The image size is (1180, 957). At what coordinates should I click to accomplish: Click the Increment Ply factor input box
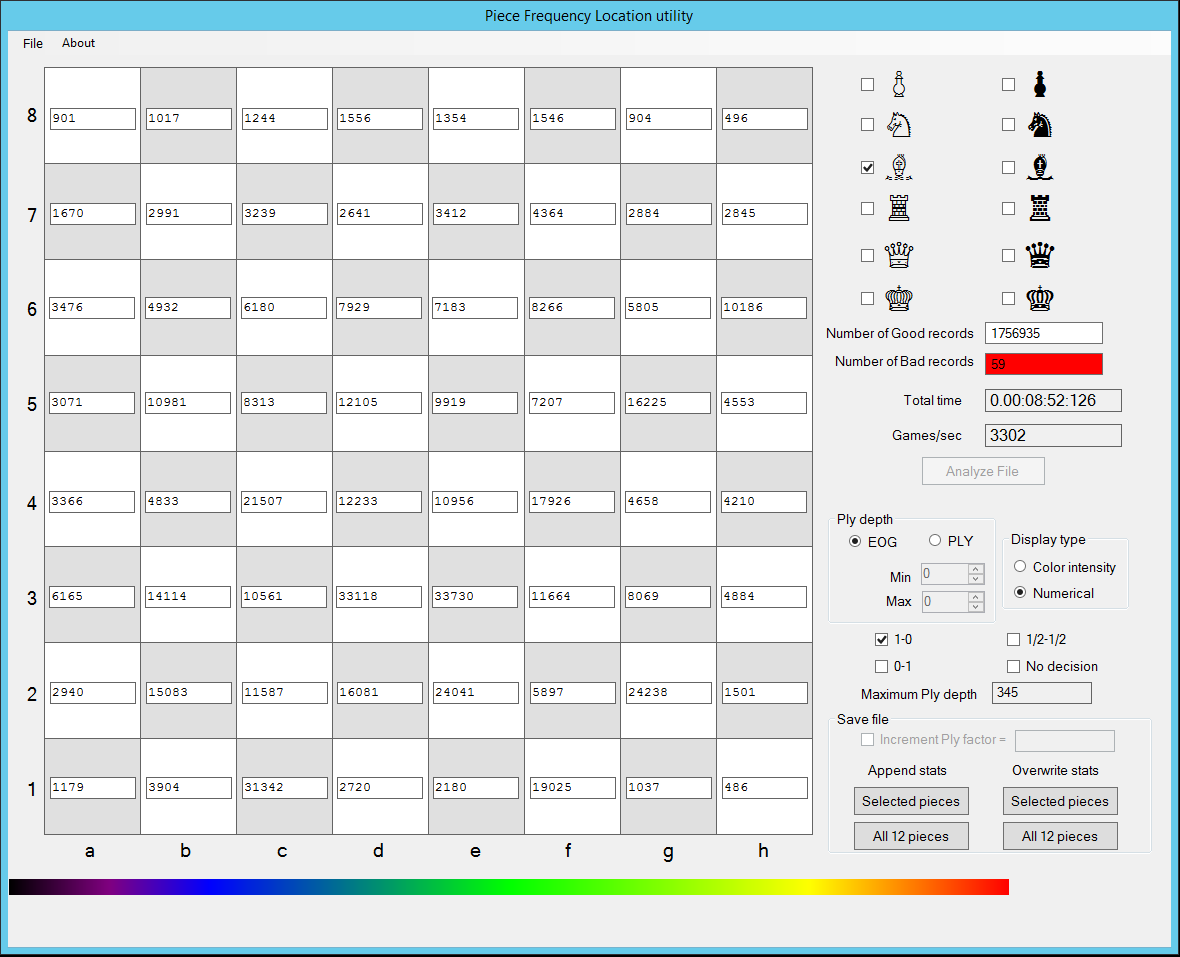(x=1064, y=740)
